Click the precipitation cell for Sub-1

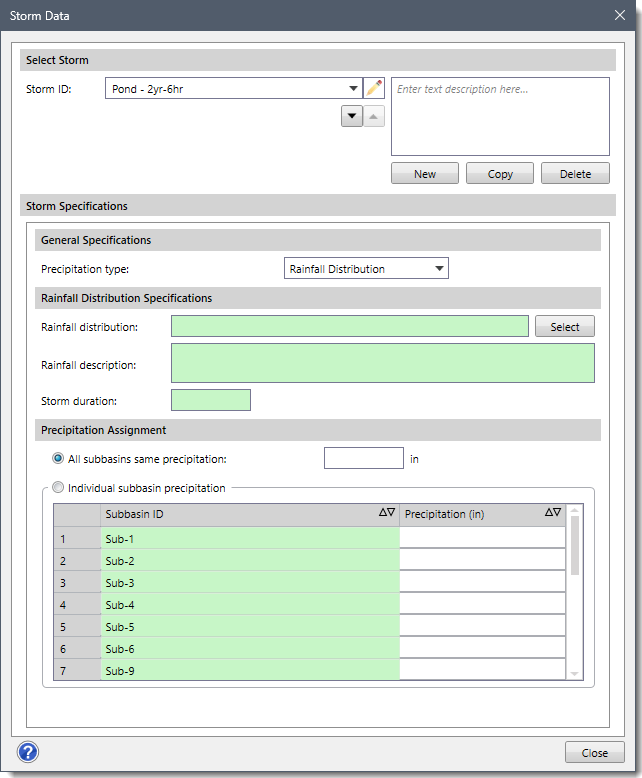(482, 538)
